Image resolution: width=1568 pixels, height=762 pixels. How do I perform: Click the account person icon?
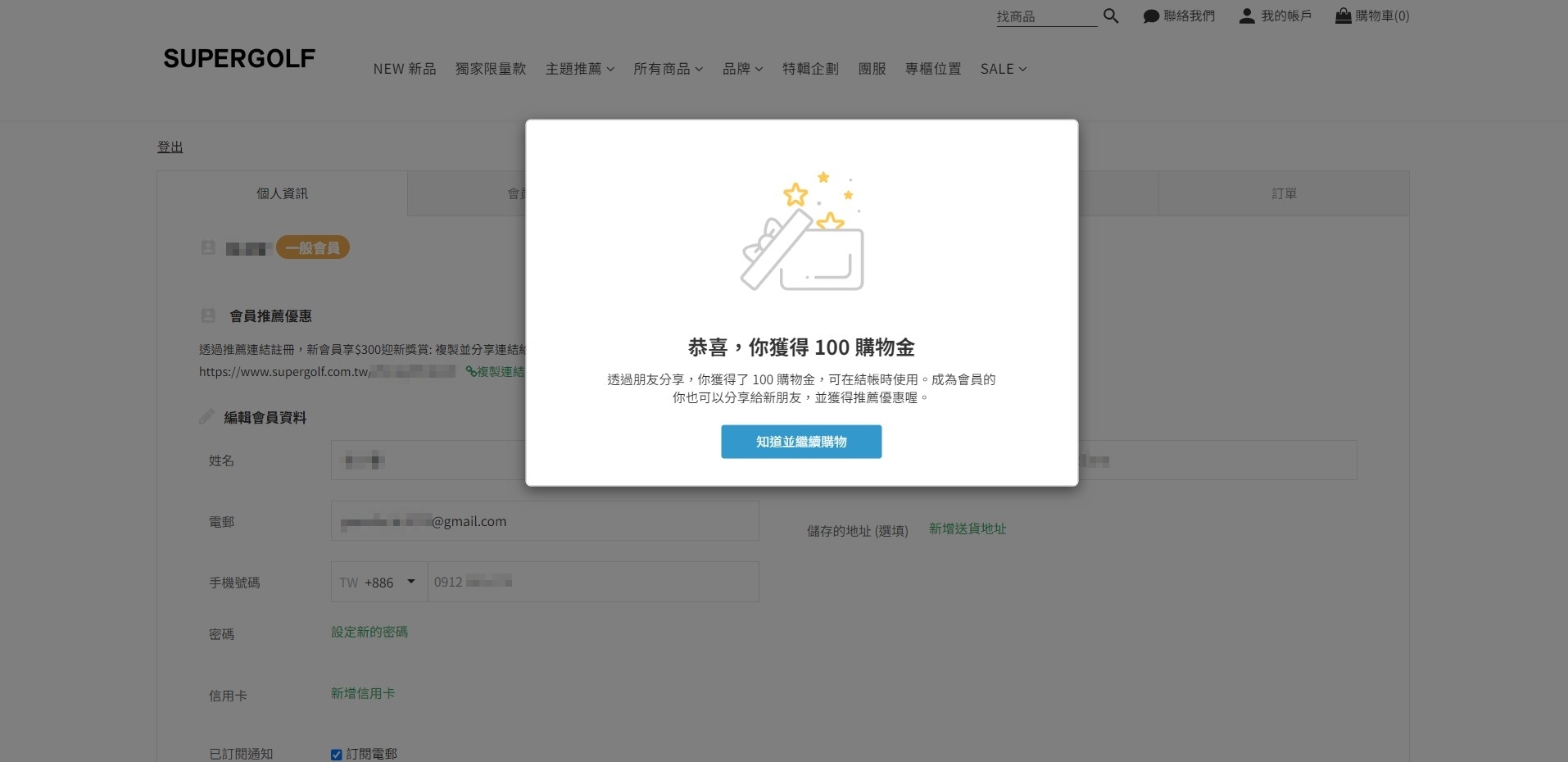pyautogui.click(x=1247, y=16)
